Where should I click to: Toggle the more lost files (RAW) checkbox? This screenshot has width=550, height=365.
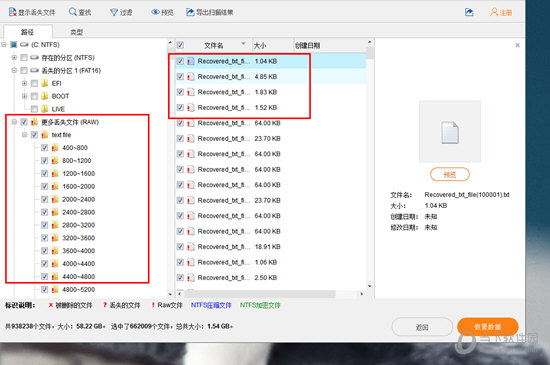click(x=24, y=122)
